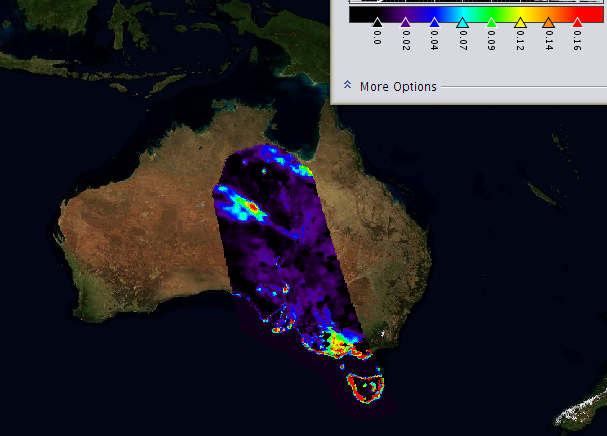Image resolution: width=607 pixels, height=436 pixels.
Task: Select the blue slider marker at 0.04
Action: pyautogui.click(x=434, y=22)
